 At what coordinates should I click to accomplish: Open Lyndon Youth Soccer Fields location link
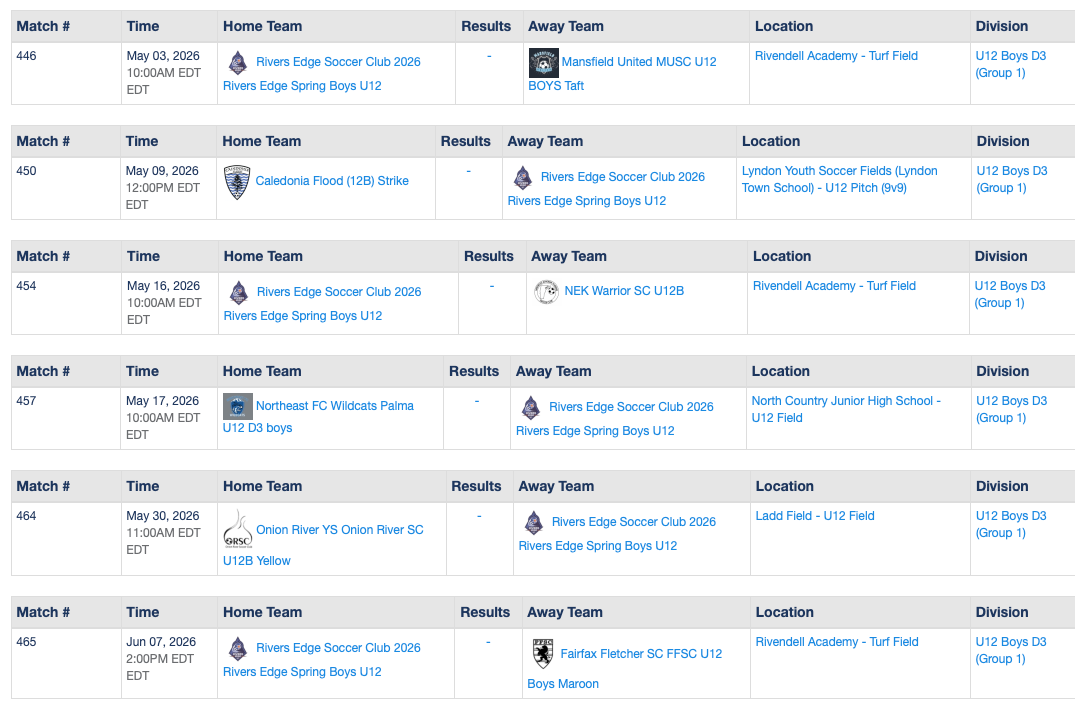(x=839, y=179)
